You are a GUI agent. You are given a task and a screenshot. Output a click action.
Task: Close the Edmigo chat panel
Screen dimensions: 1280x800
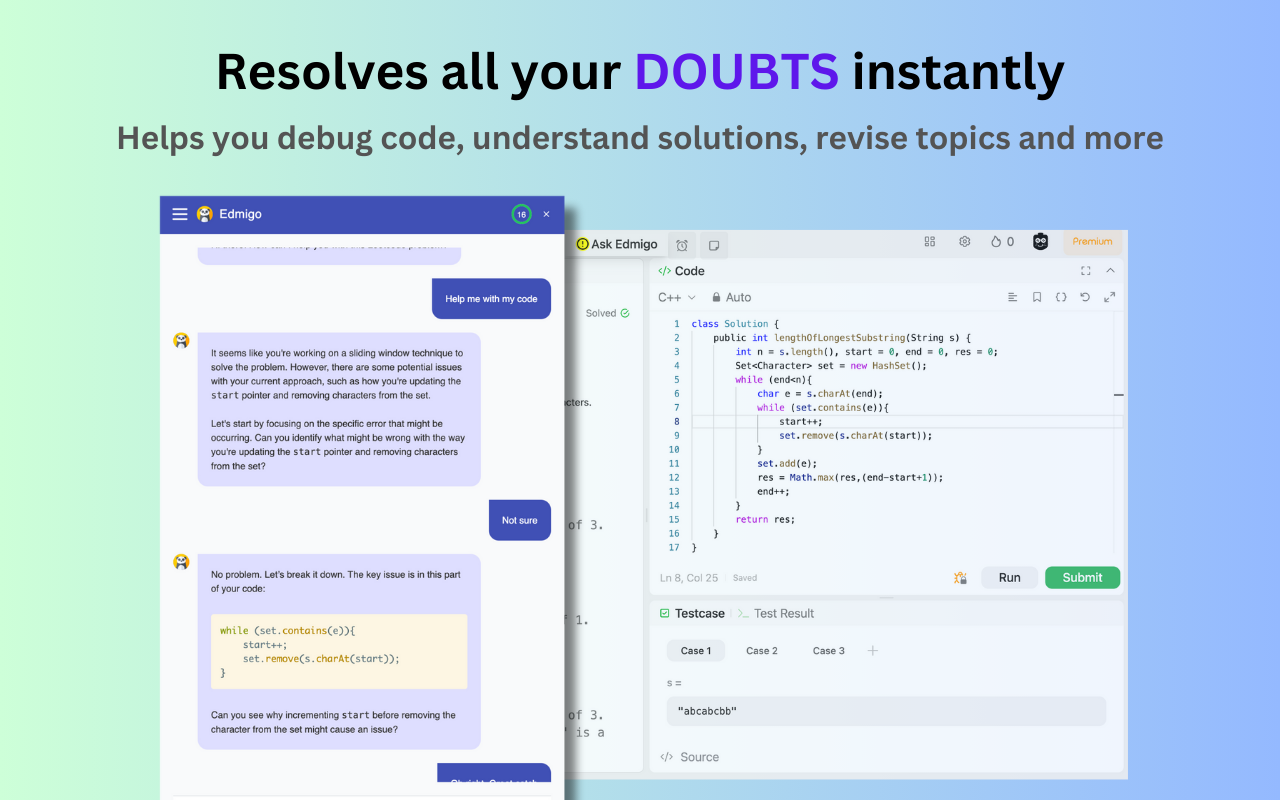pyautogui.click(x=546, y=214)
